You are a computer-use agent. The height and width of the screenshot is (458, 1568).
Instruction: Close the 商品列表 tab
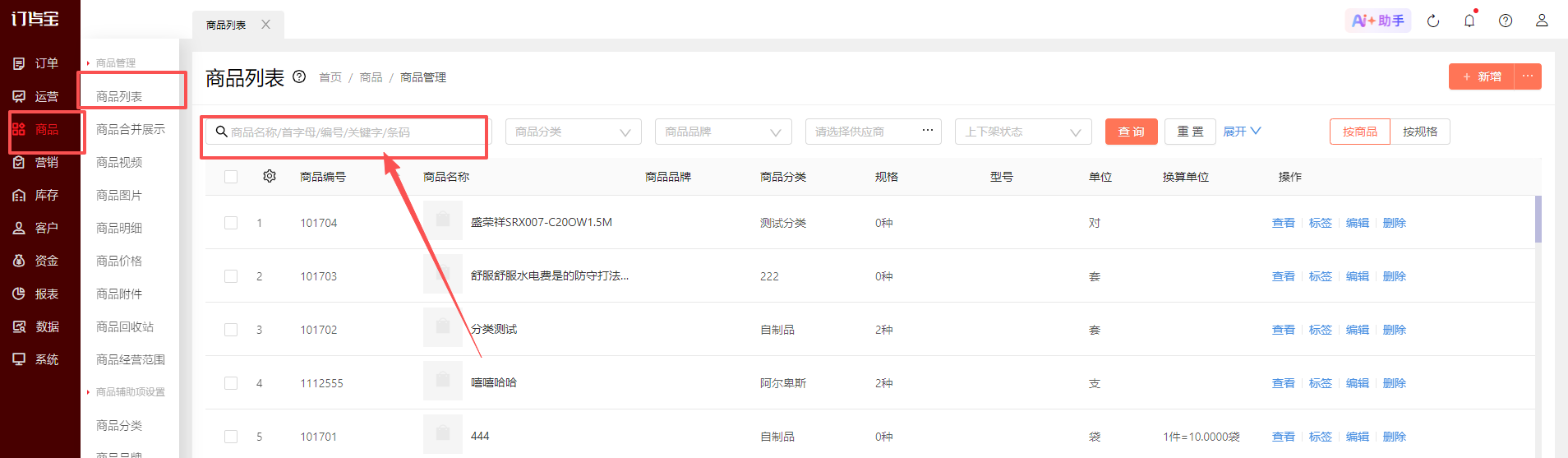pos(265,25)
